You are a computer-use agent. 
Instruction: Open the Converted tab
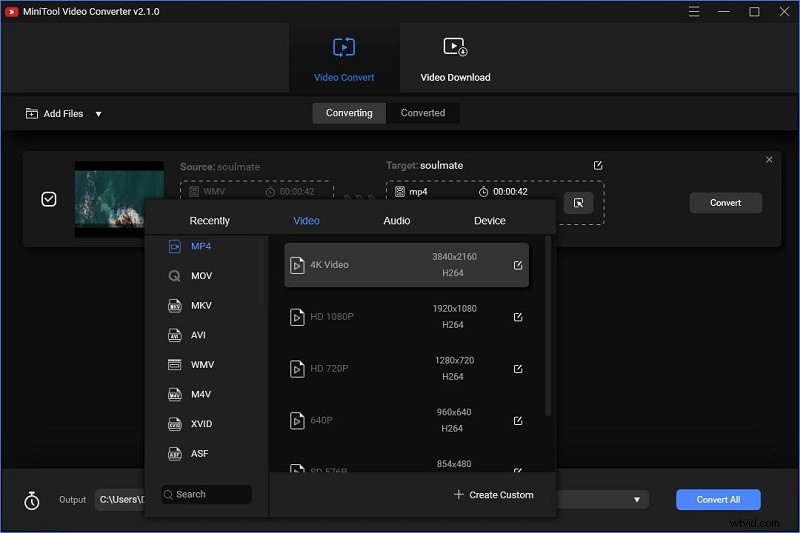coord(422,113)
